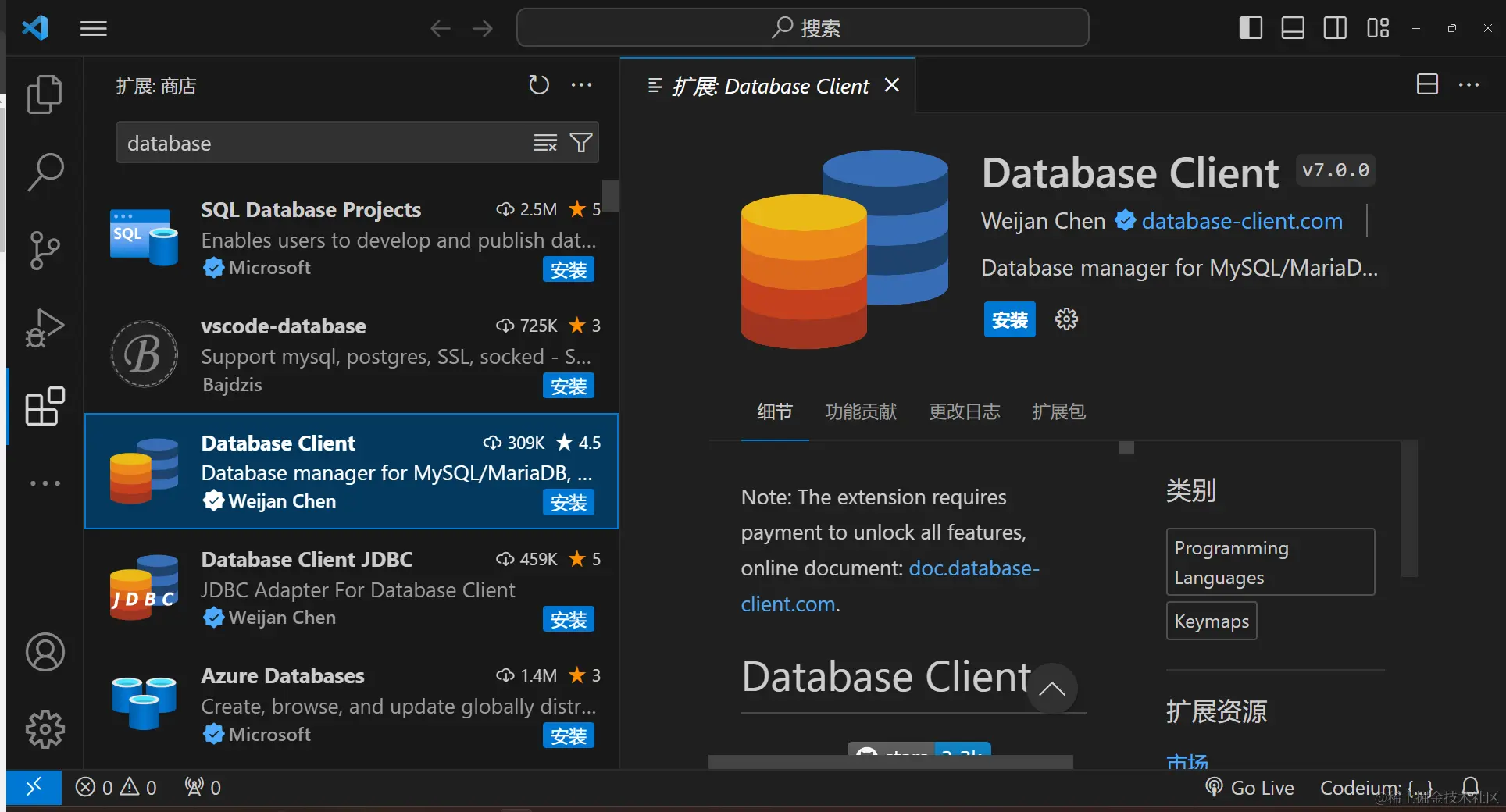The height and width of the screenshot is (812, 1506).
Task: Install Database Client from details page
Action: pos(1009,319)
